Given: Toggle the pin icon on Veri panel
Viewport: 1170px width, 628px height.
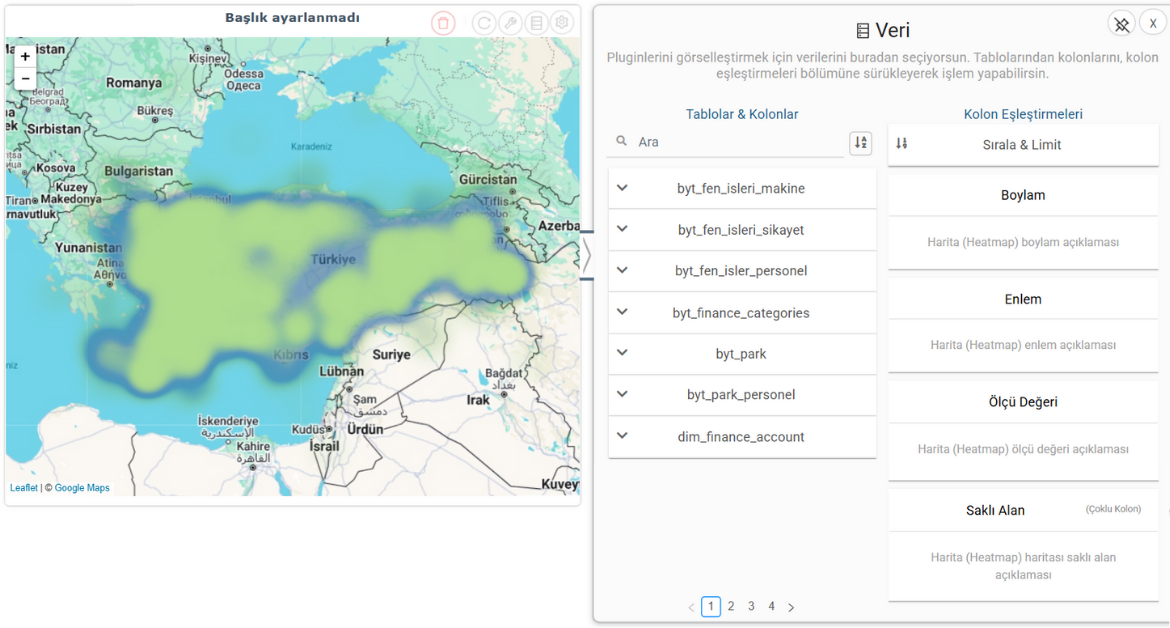Looking at the screenshot, I should (1121, 24).
